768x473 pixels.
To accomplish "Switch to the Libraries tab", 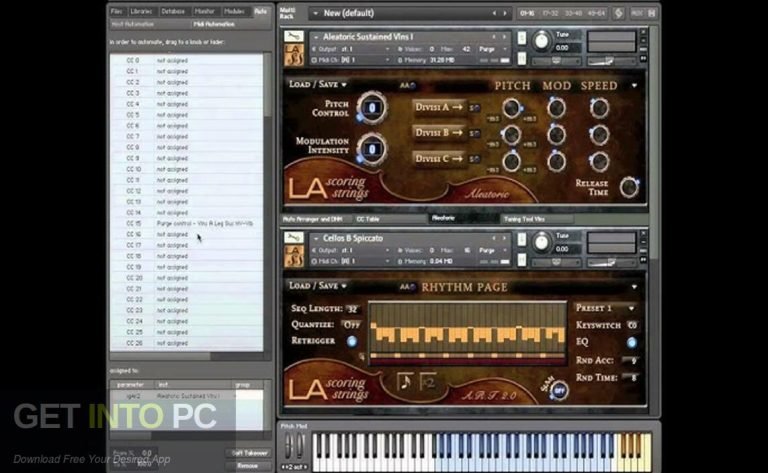I will 142,11.
